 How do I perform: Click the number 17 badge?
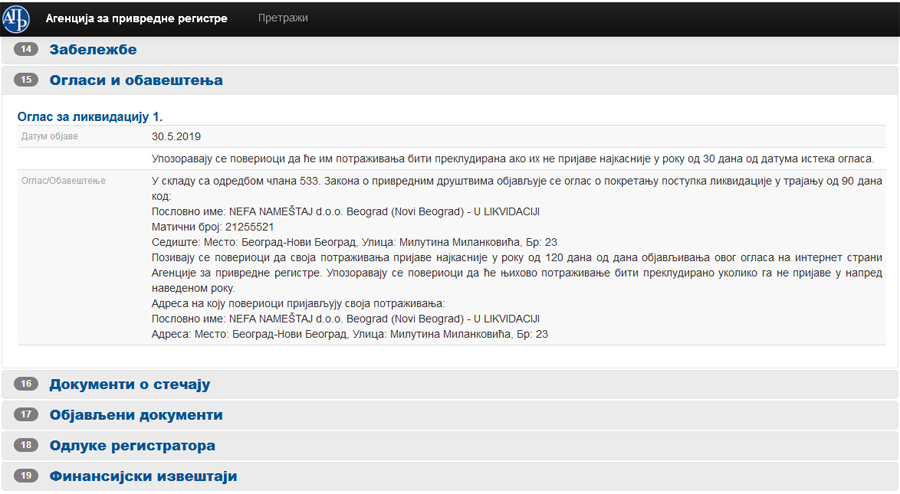pos(26,414)
